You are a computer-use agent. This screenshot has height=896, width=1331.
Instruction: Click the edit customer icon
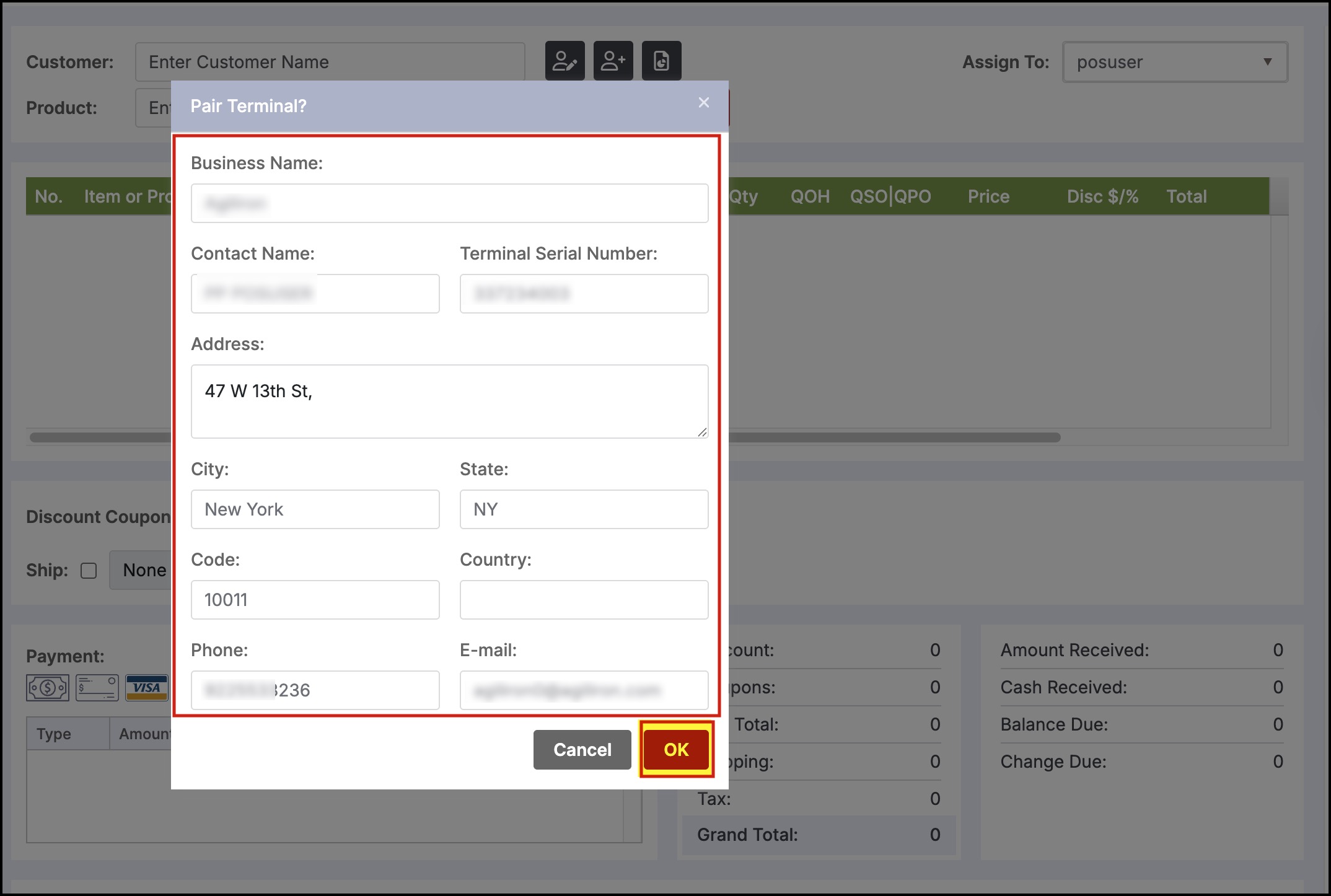coord(564,61)
